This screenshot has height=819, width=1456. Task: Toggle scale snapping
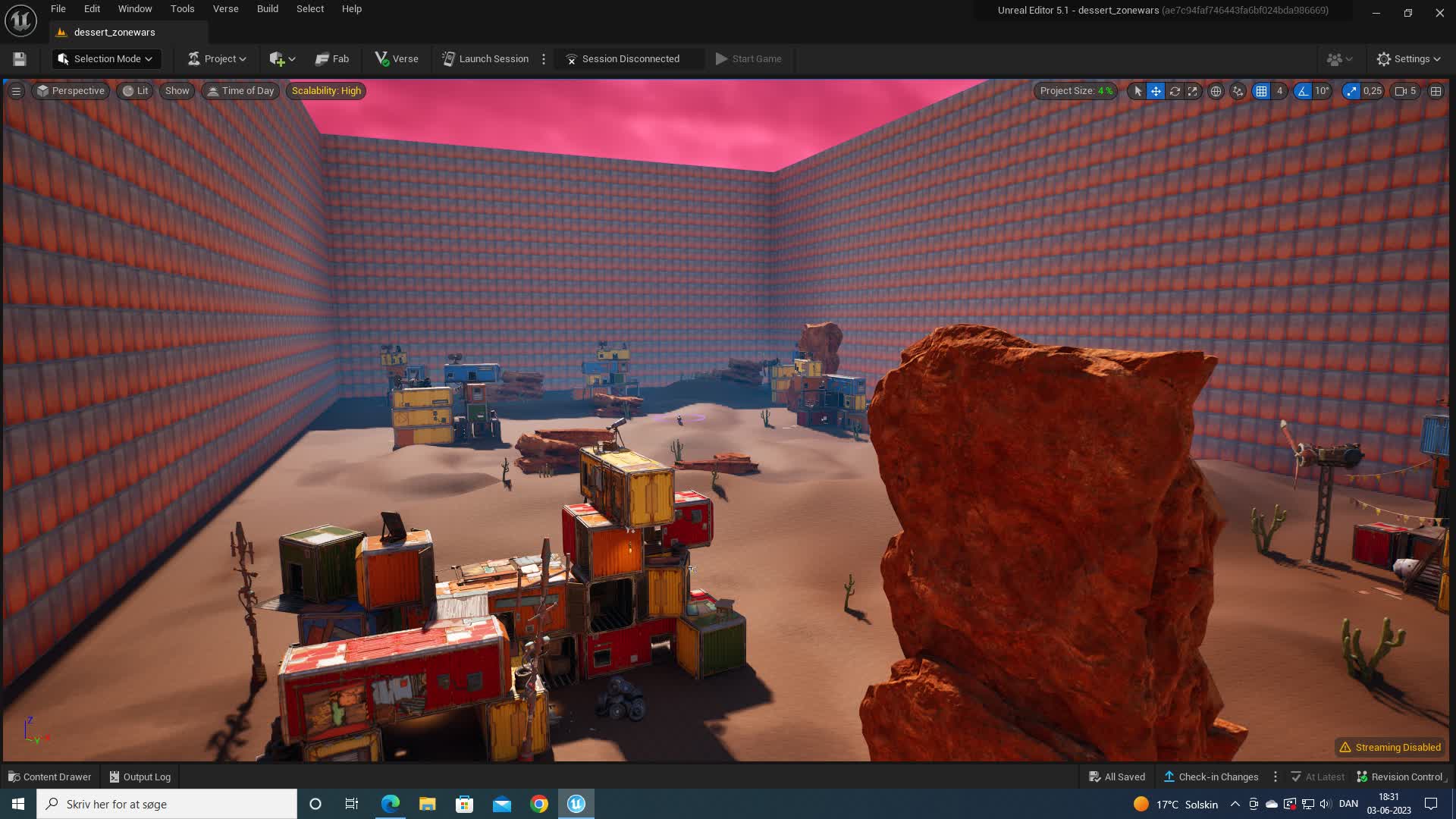(x=1351, y=91)
